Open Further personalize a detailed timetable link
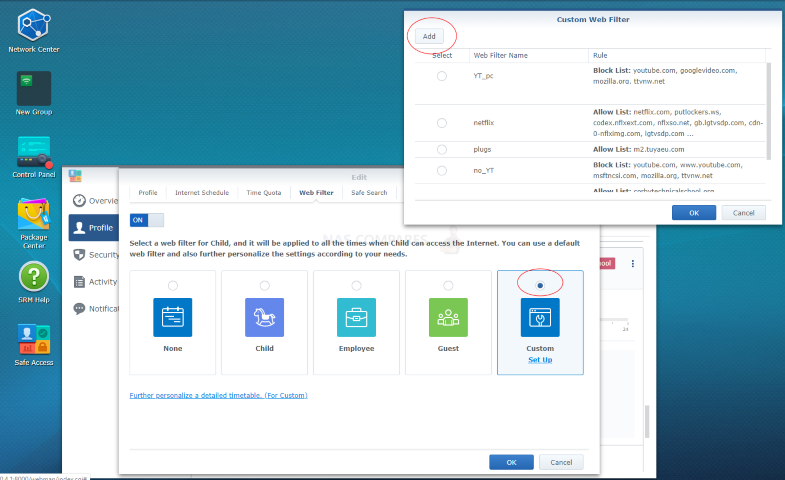This screenshot has width=785, height=480. coord(218,395)
